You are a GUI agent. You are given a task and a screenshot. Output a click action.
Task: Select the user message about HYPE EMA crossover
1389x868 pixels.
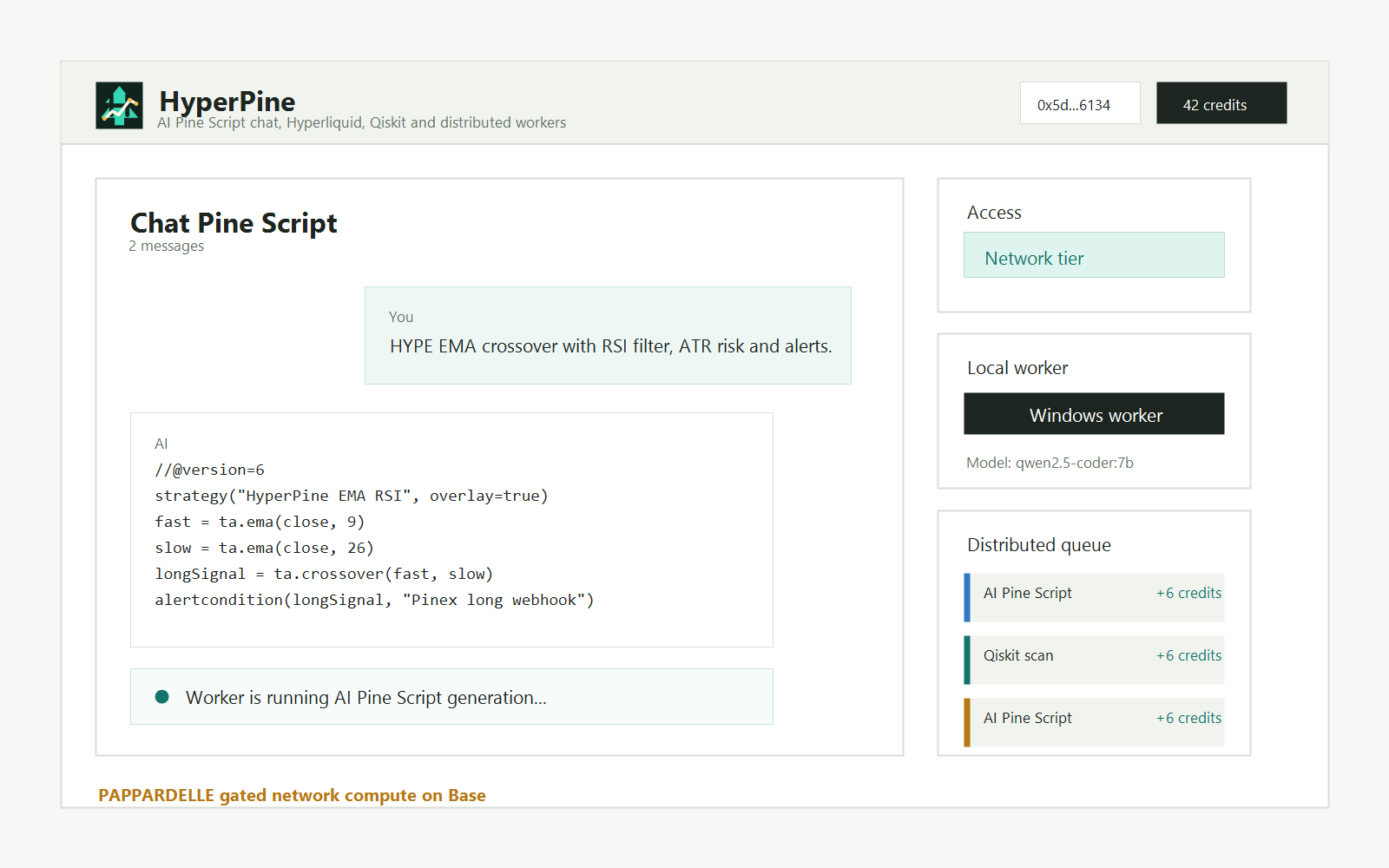coord(608,335)
